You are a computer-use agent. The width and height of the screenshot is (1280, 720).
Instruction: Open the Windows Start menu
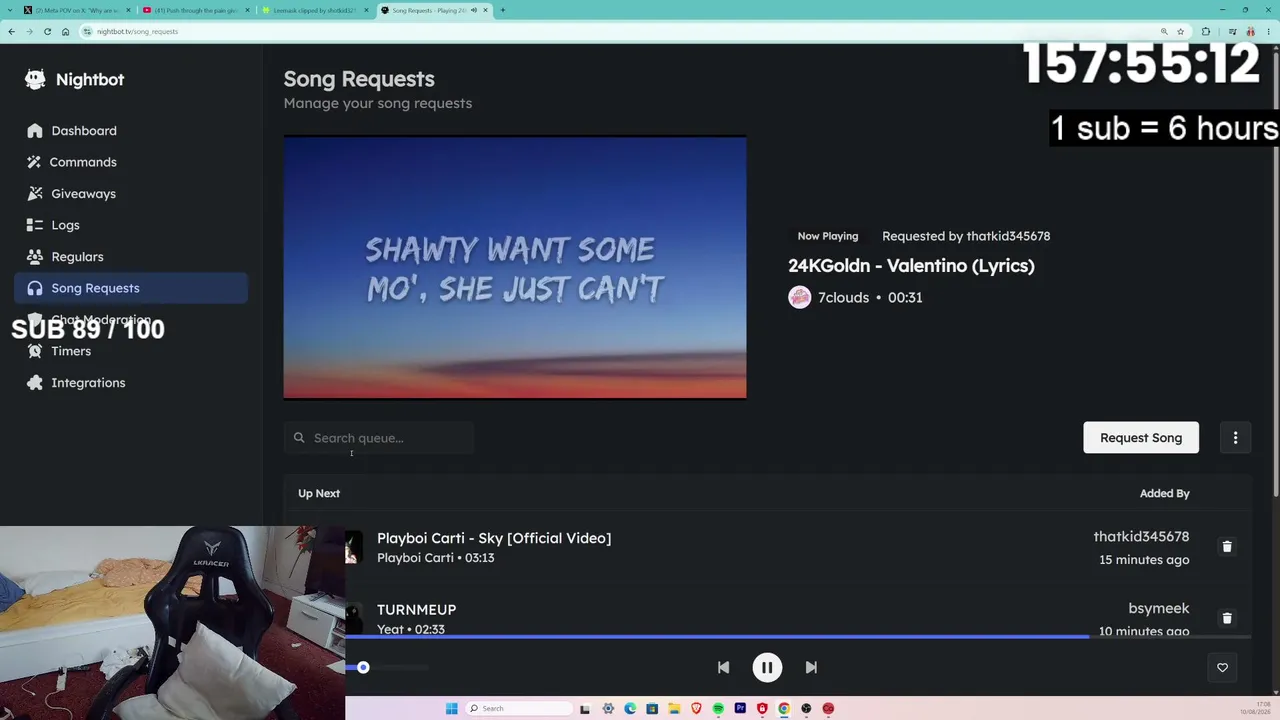452,709
